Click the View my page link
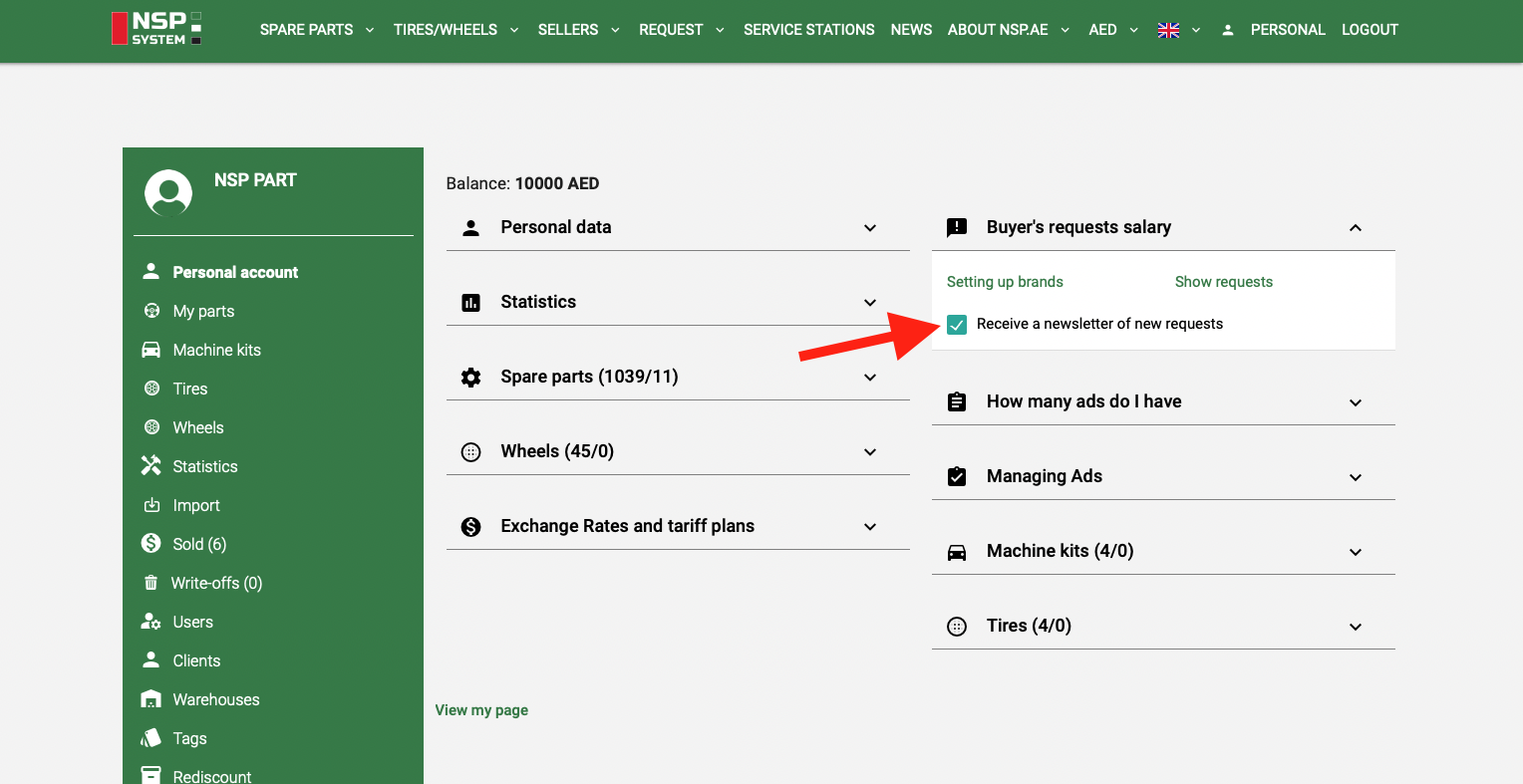Screen dimensions: 1523x784 click(x=481, y=710)
